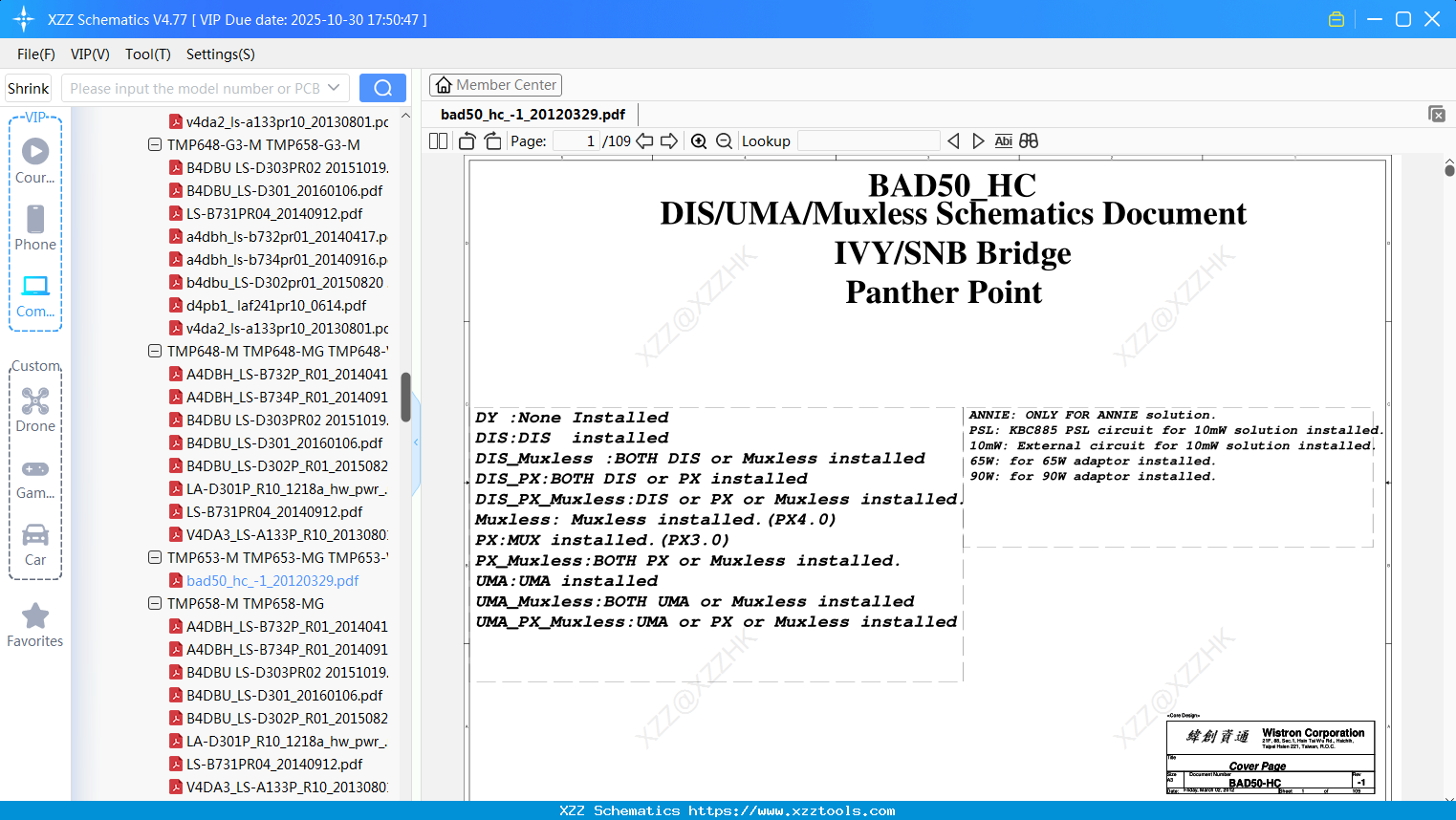1456x820 pixels.
Task: Click the VIP section label
Action: click(35, 118)
